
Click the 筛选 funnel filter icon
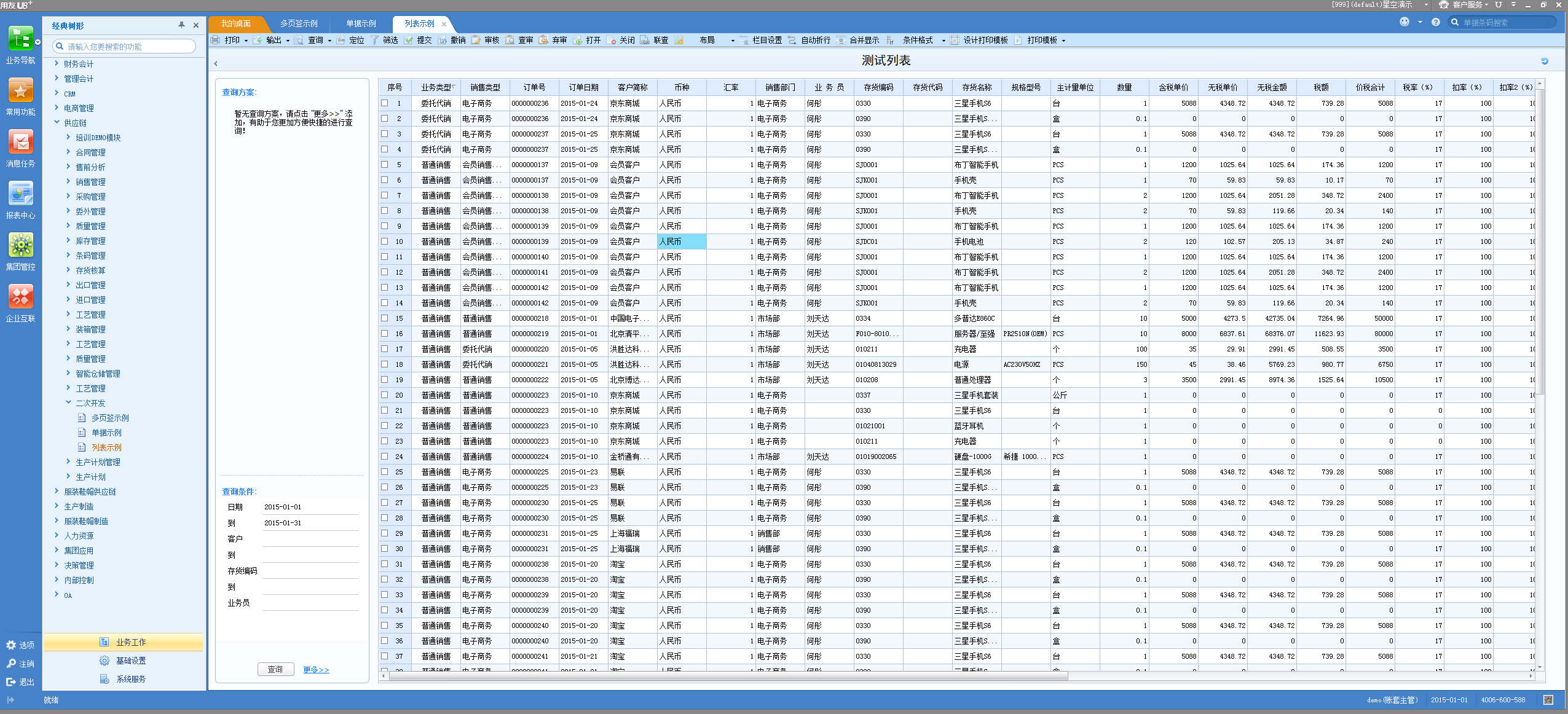coord(374,40)
